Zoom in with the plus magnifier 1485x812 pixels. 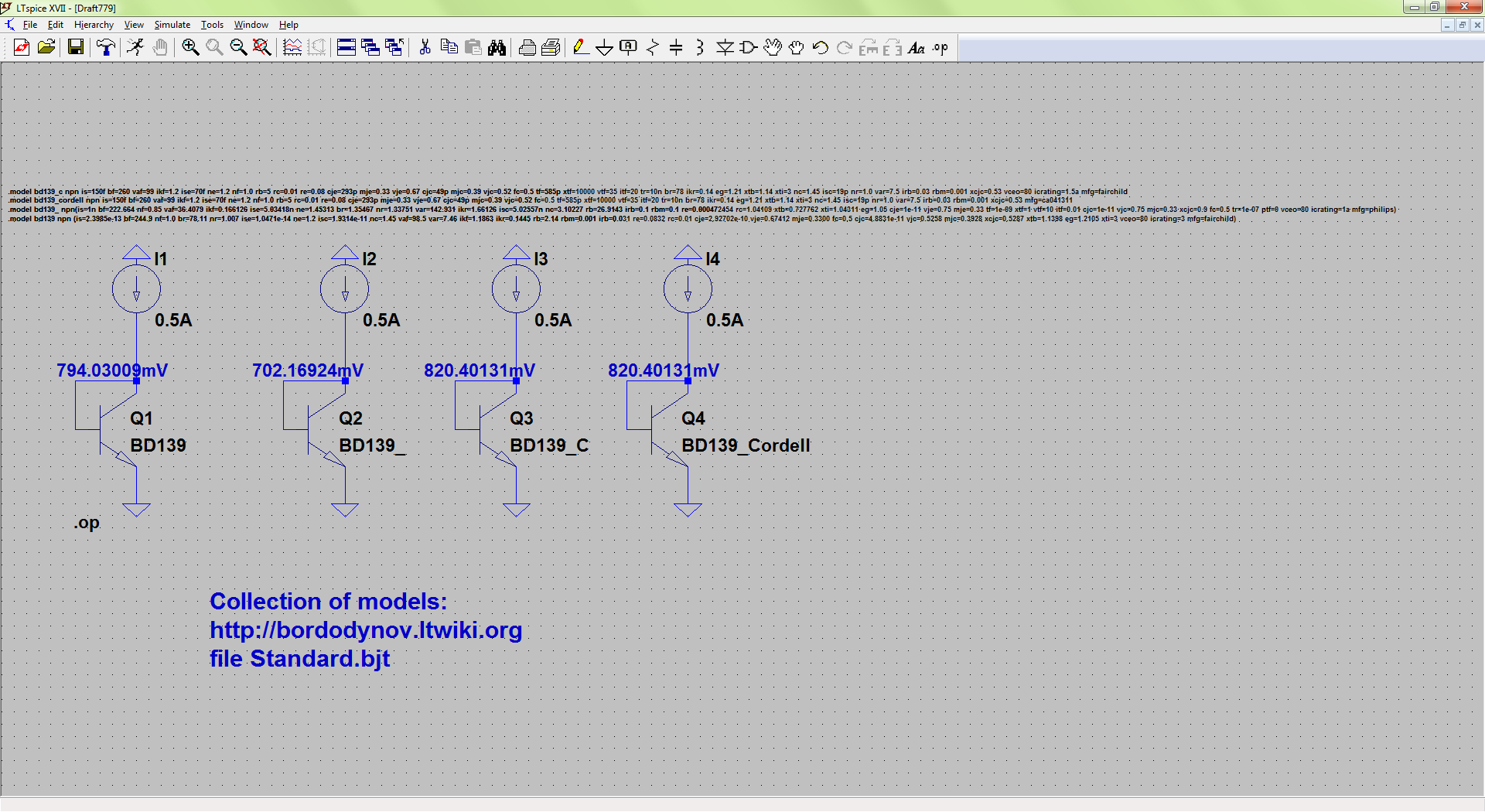(190, 48)
